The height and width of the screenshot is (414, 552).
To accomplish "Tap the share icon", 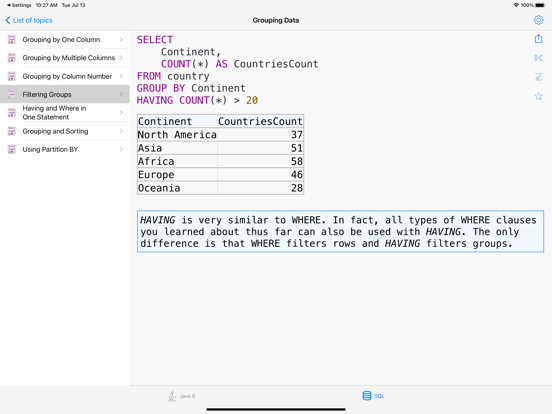I will (x=538, y=38).
